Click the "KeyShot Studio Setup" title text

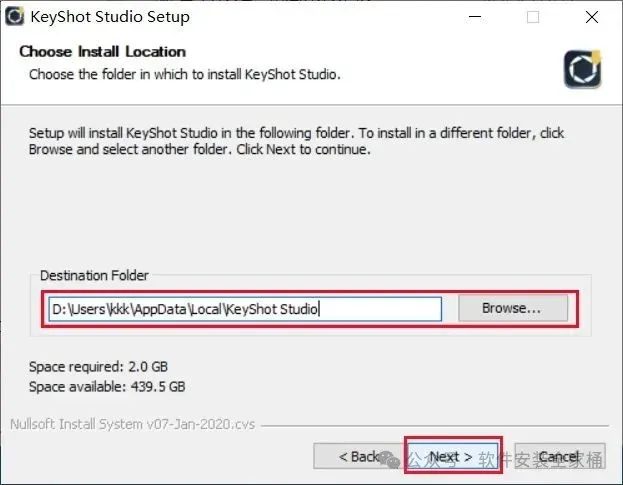(111, 17)
